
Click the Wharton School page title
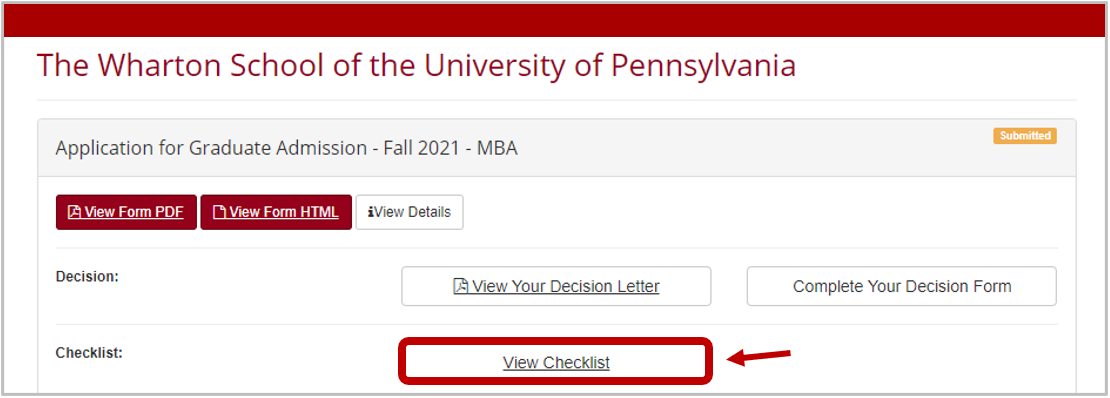(x=416, y=65)
